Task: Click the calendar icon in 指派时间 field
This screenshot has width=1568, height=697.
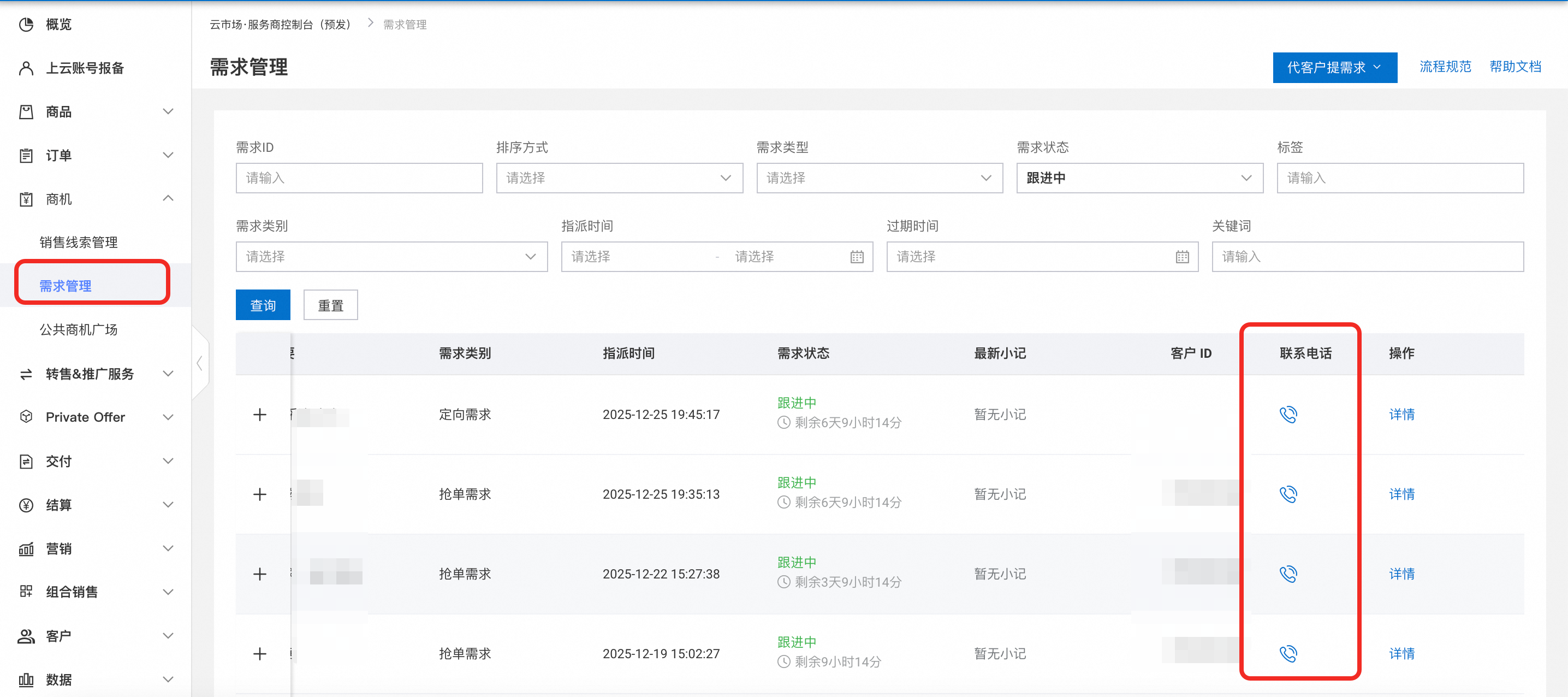Action: point(857,257)
